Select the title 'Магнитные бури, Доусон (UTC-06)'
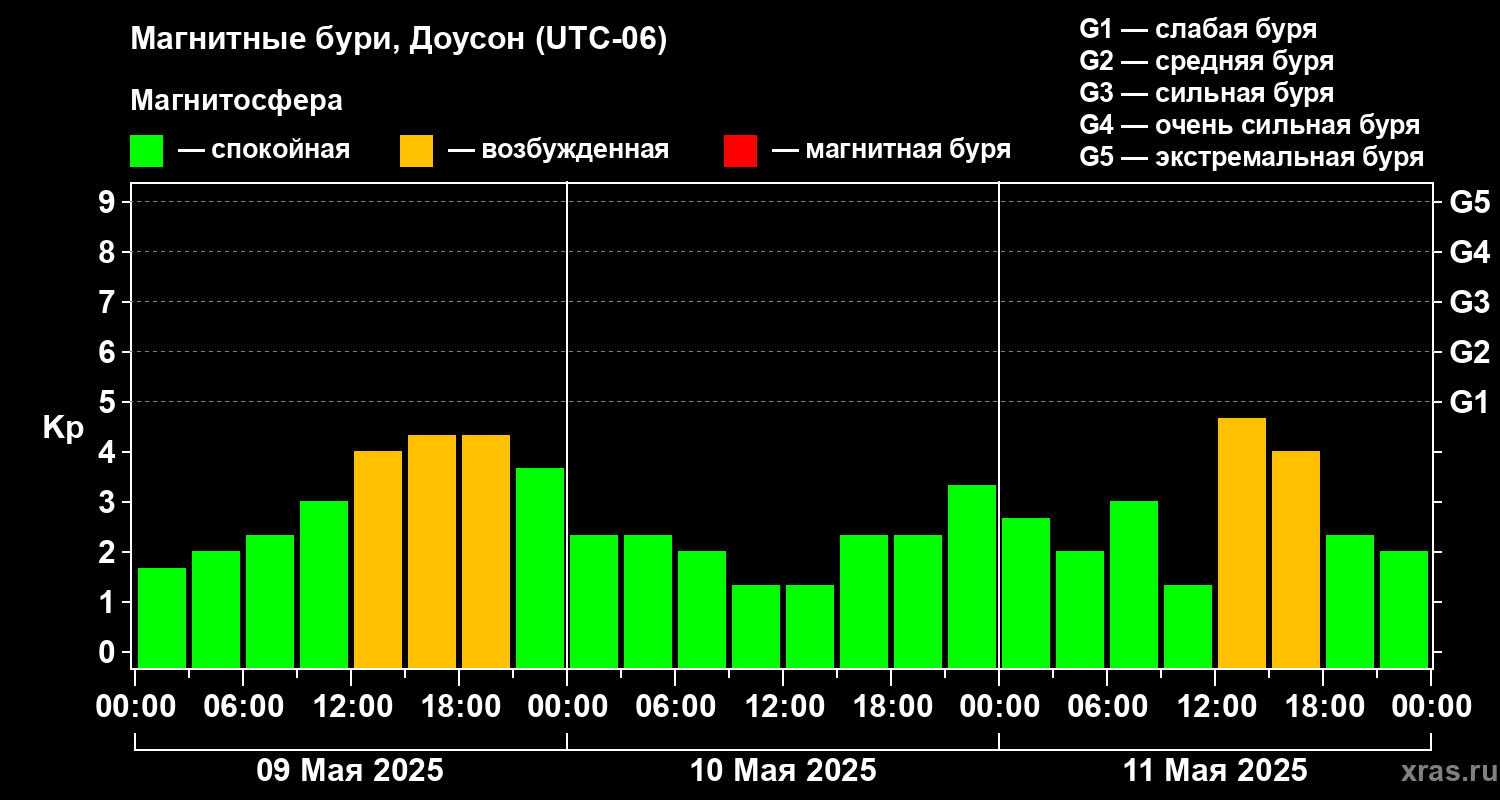Image resolution: width=1500 pixels, height=800 pixels. (x=398, y=40)
